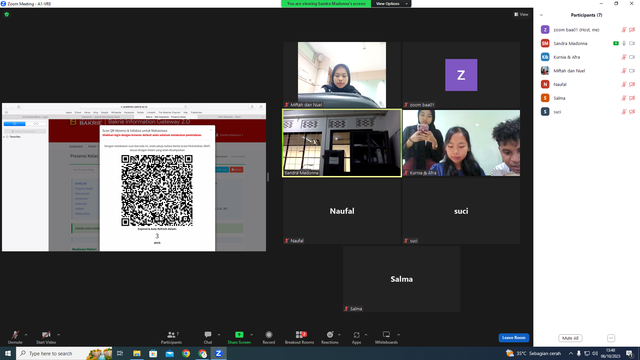Open the View Options dropdown

pos(391,4)
